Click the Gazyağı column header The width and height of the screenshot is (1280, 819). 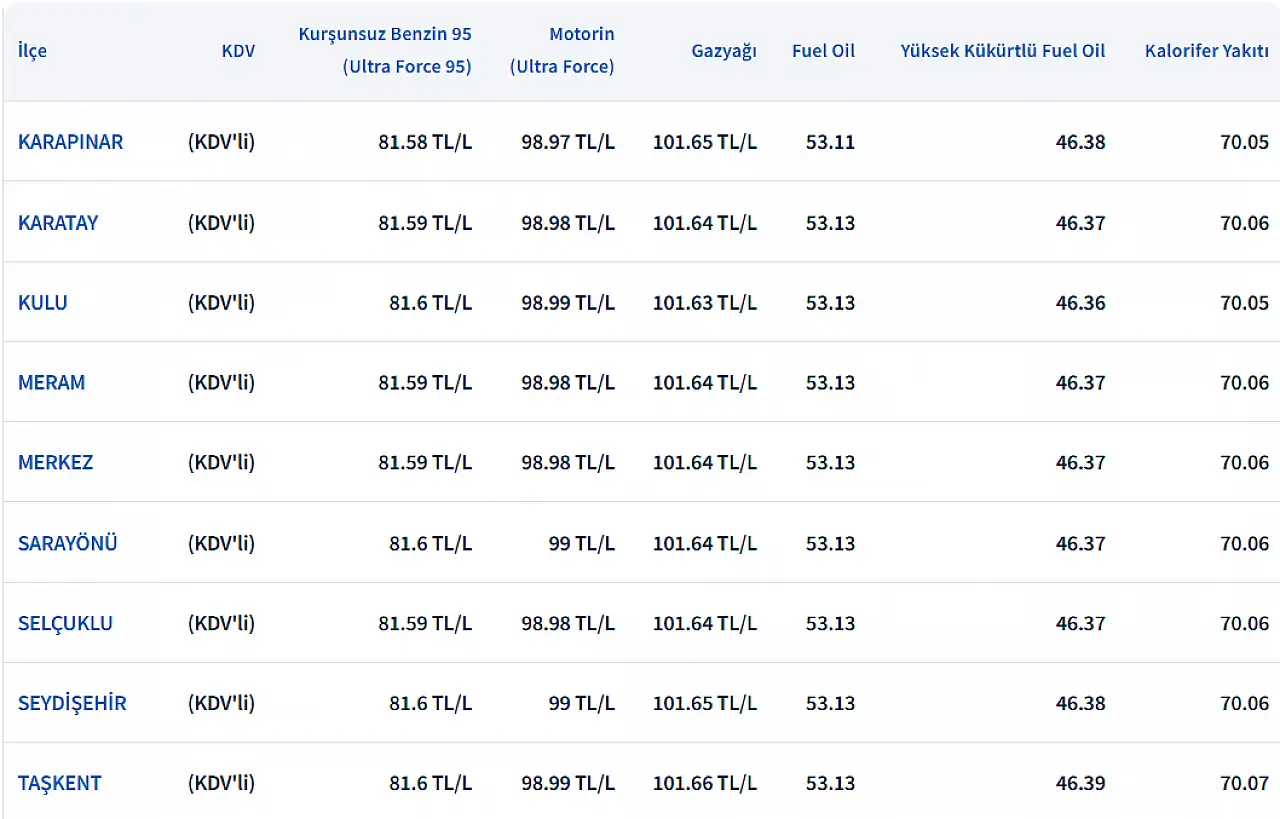click(x=724, y=51)
